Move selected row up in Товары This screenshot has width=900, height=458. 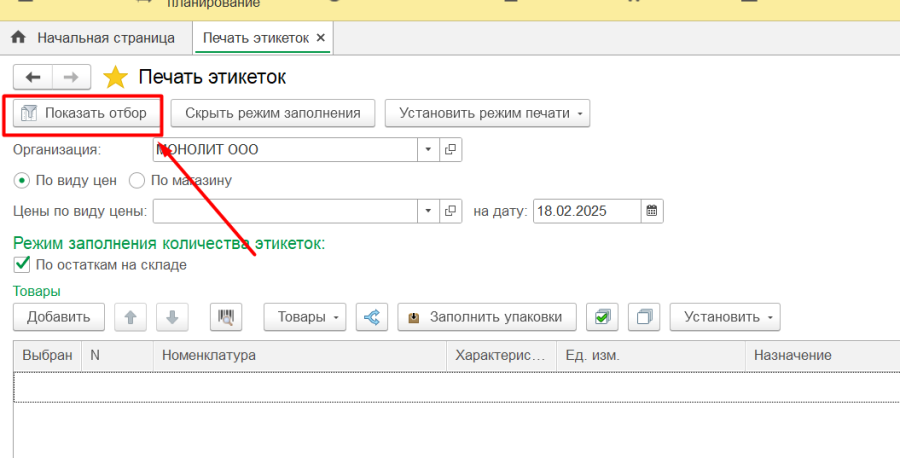pos(130,317)
